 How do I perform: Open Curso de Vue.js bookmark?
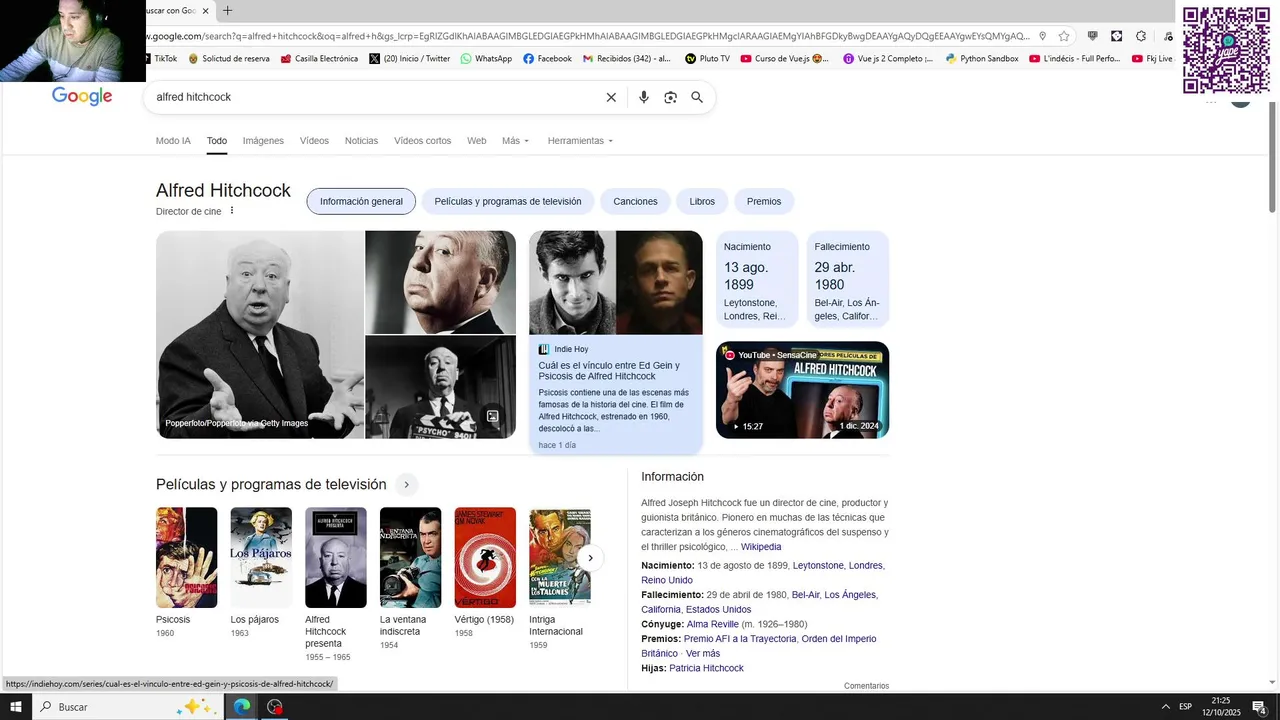(x=785, y=59)
